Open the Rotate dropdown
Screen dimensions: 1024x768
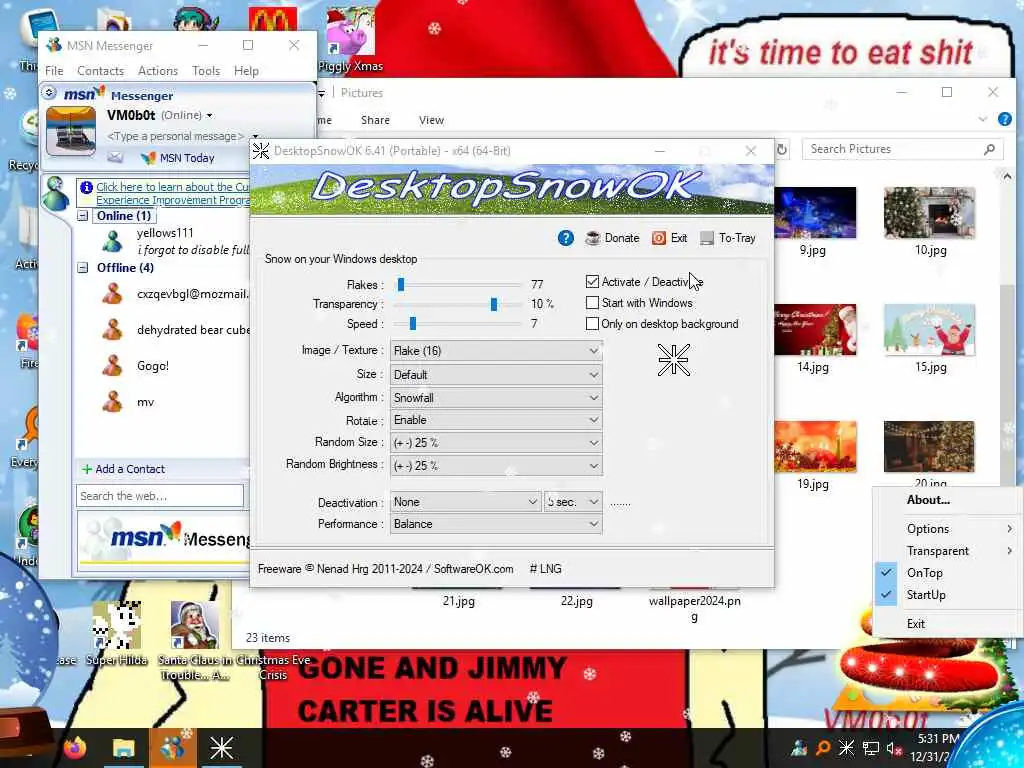pyautogui.click(x=496, y=420)
